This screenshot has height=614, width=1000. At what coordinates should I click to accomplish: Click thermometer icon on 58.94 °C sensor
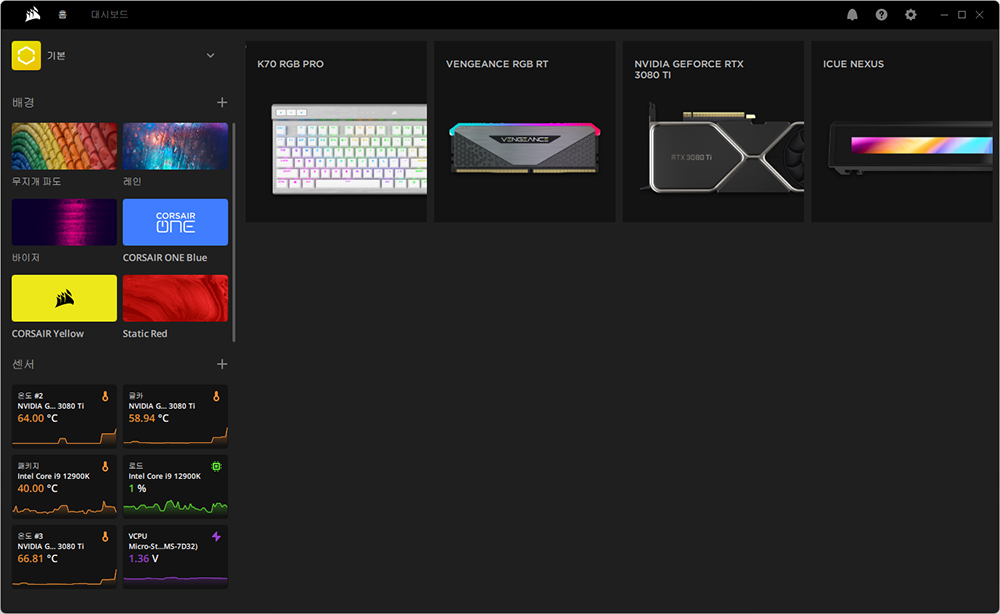tap(216, 397)
